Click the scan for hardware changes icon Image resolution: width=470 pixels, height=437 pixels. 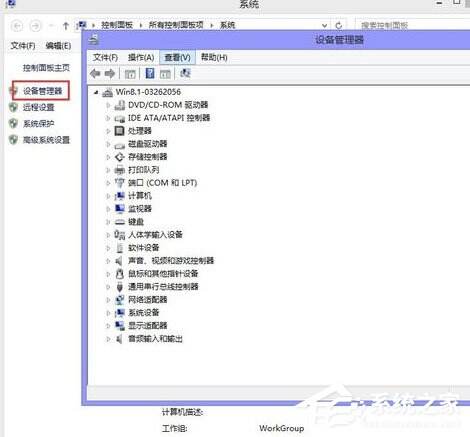pos(185,73)
